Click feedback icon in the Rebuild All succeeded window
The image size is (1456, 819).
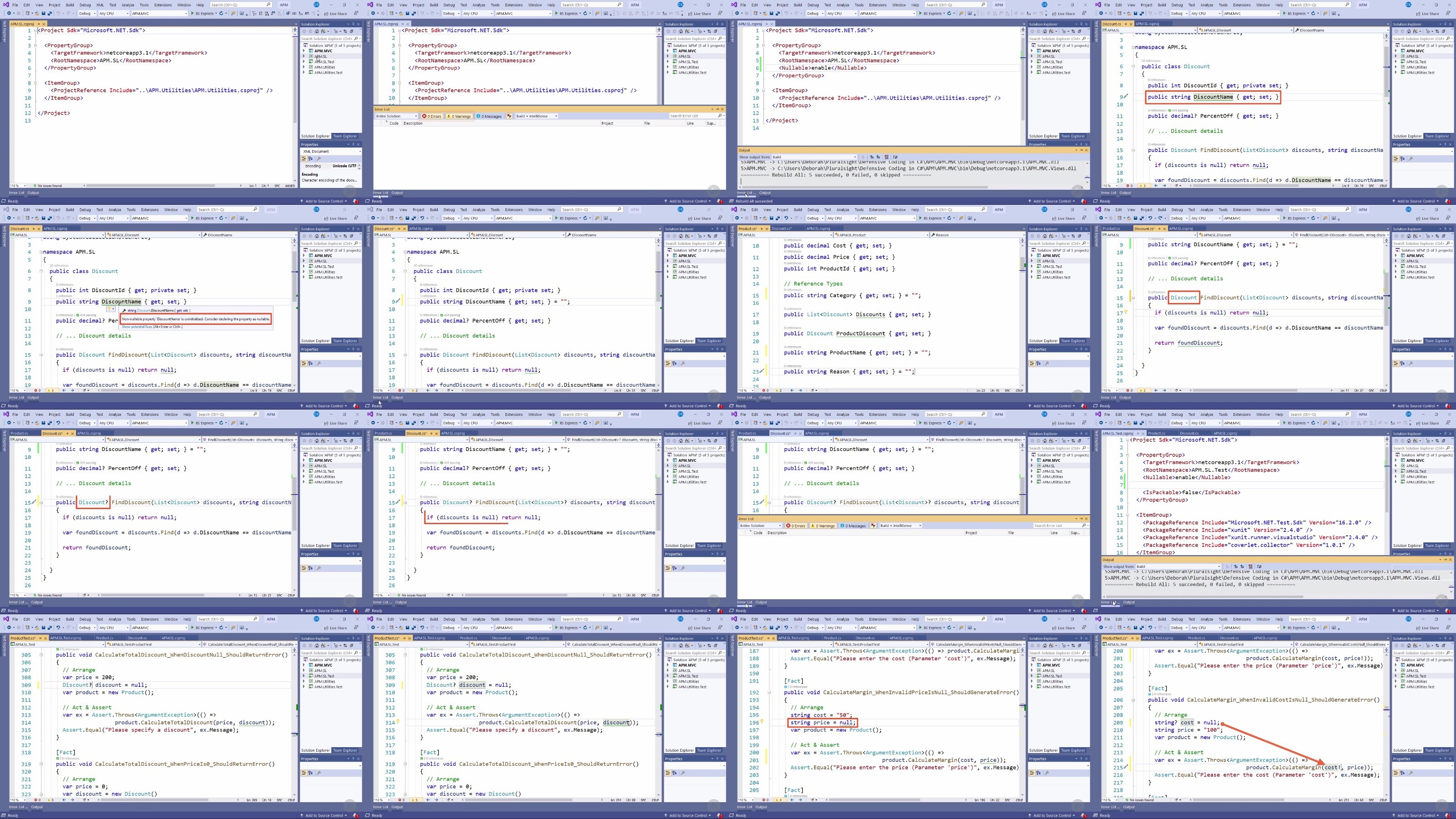click(1084, 14)
